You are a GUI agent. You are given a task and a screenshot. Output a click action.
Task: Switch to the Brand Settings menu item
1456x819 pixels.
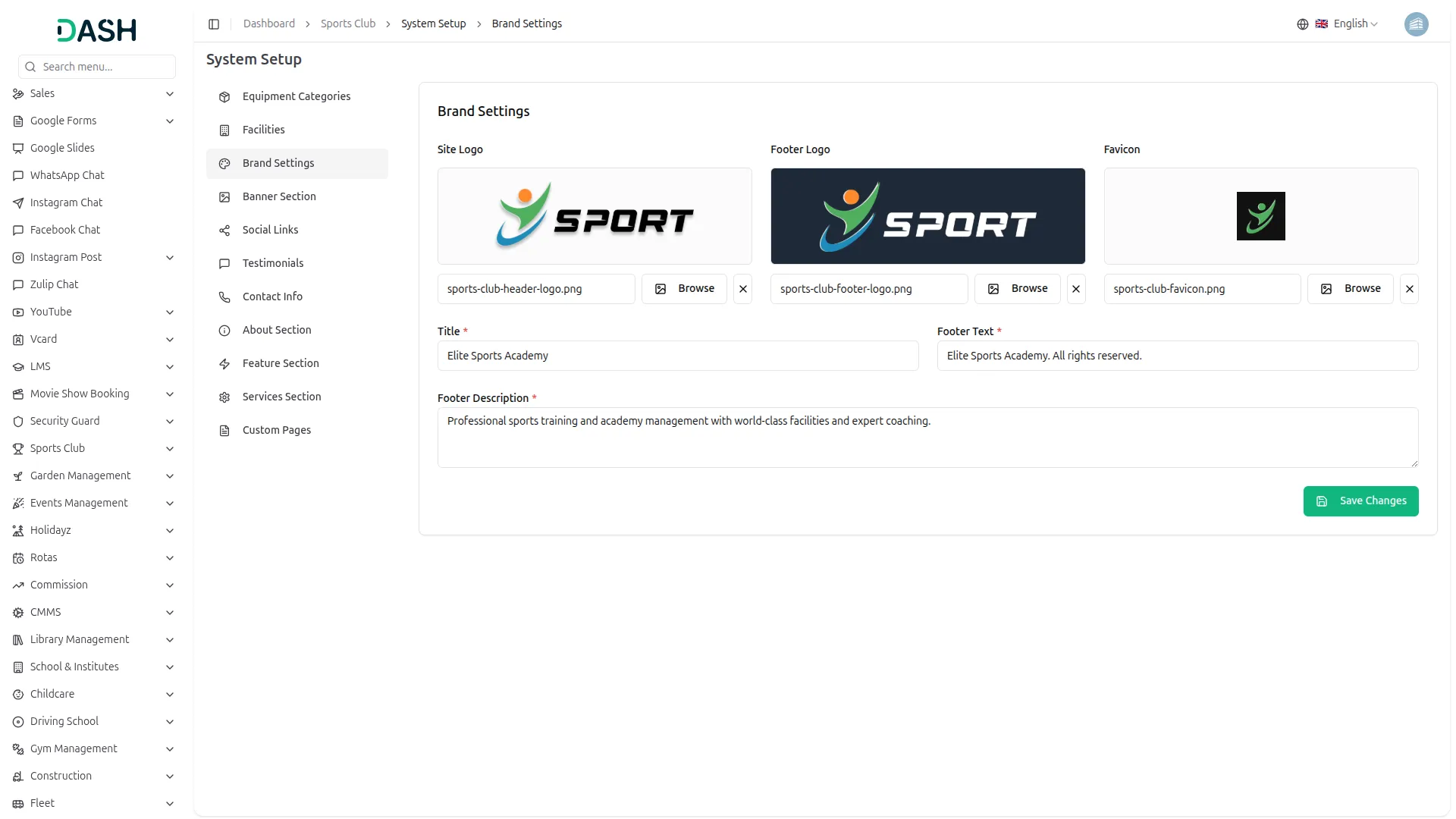pyautogui.click(x=278, y=163)
